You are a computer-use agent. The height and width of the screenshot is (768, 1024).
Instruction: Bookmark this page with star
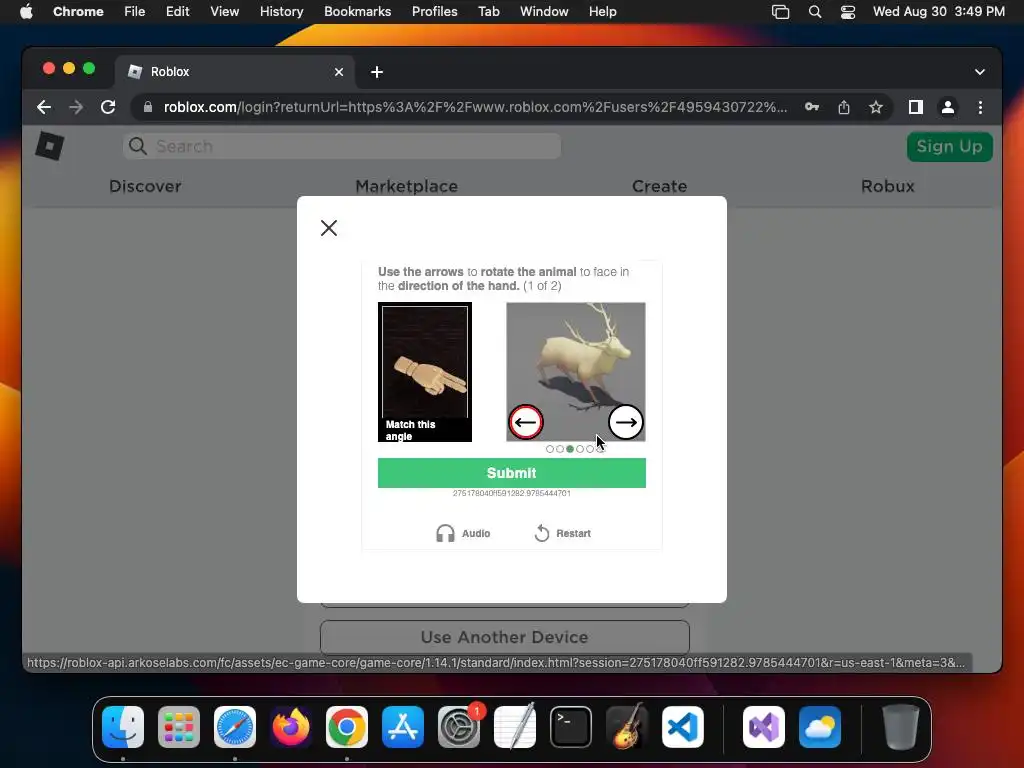(876, 107)
